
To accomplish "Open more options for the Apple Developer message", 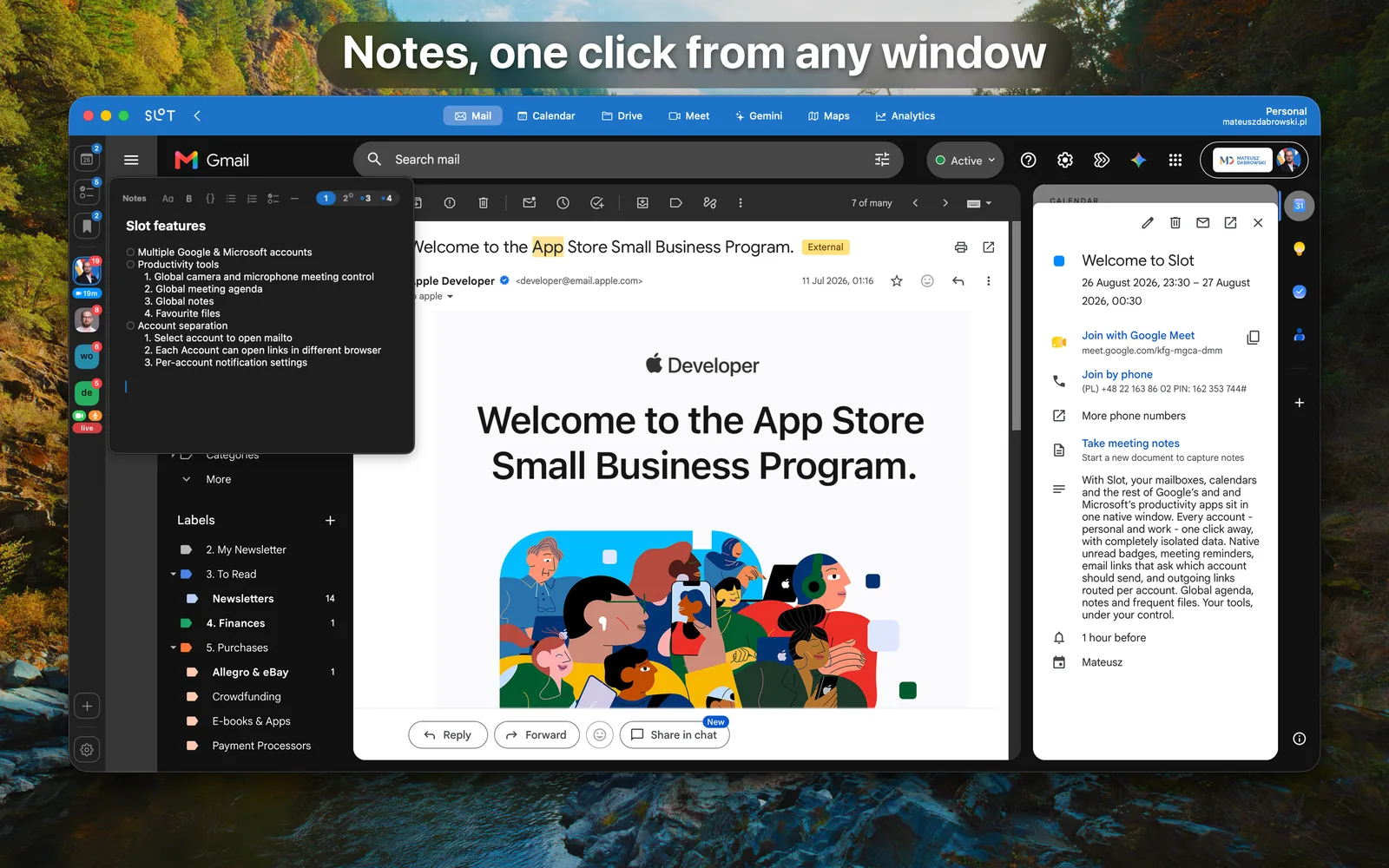I will 988,281.
